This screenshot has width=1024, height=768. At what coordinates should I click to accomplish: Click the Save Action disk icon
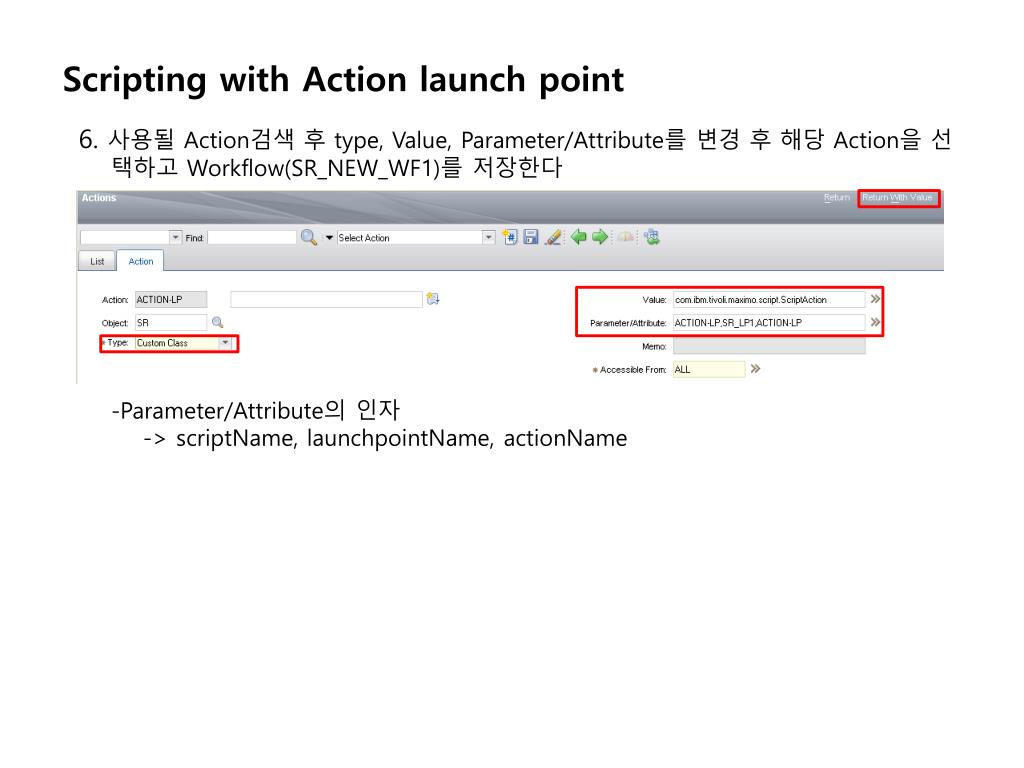(531, 237)
